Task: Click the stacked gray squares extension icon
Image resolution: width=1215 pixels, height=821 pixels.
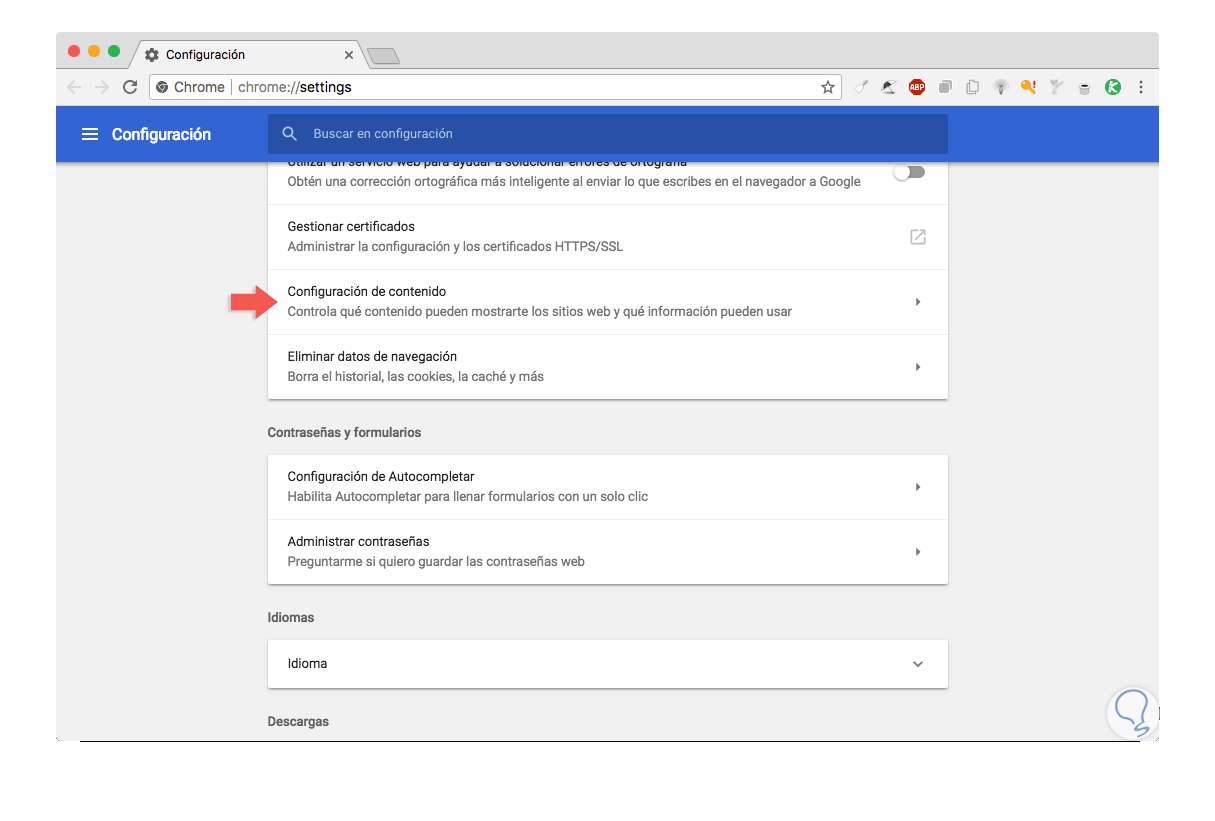Action: tap(945, 87)
